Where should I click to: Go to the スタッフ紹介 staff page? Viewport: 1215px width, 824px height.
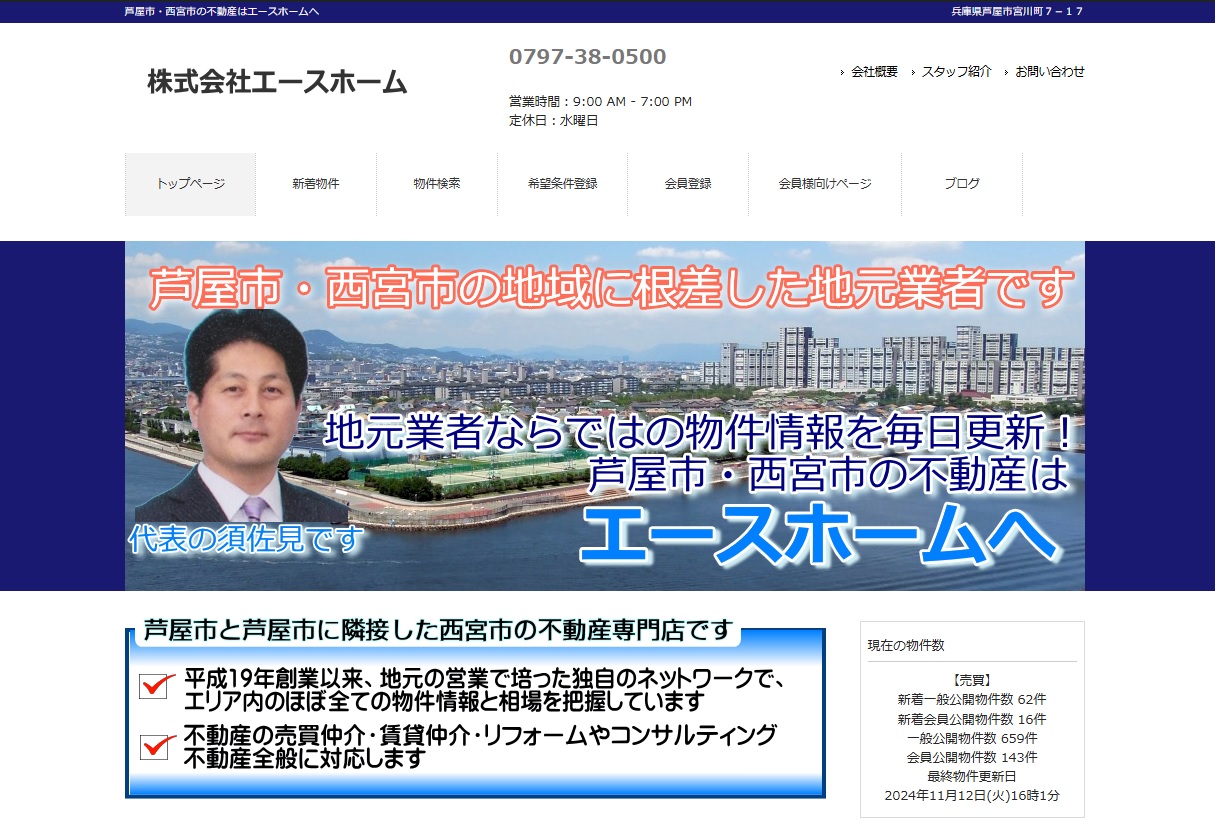pos(956,72)
